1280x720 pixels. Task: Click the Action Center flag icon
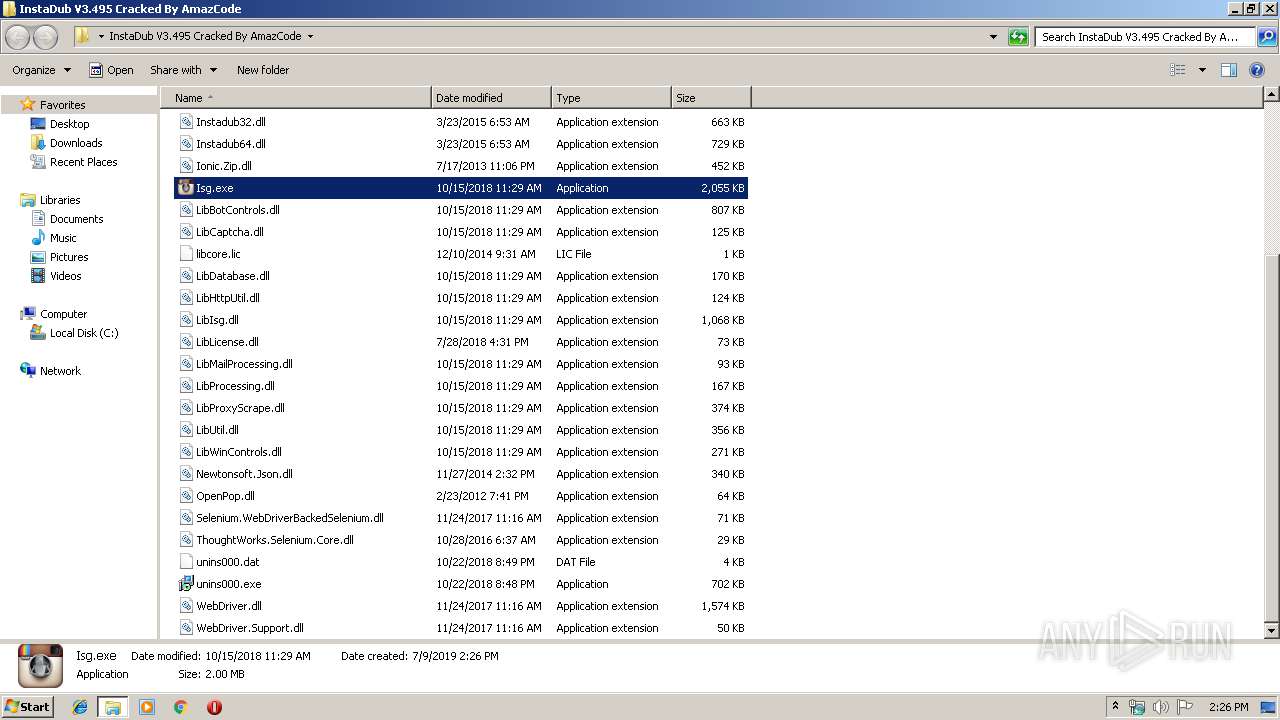1185,707
